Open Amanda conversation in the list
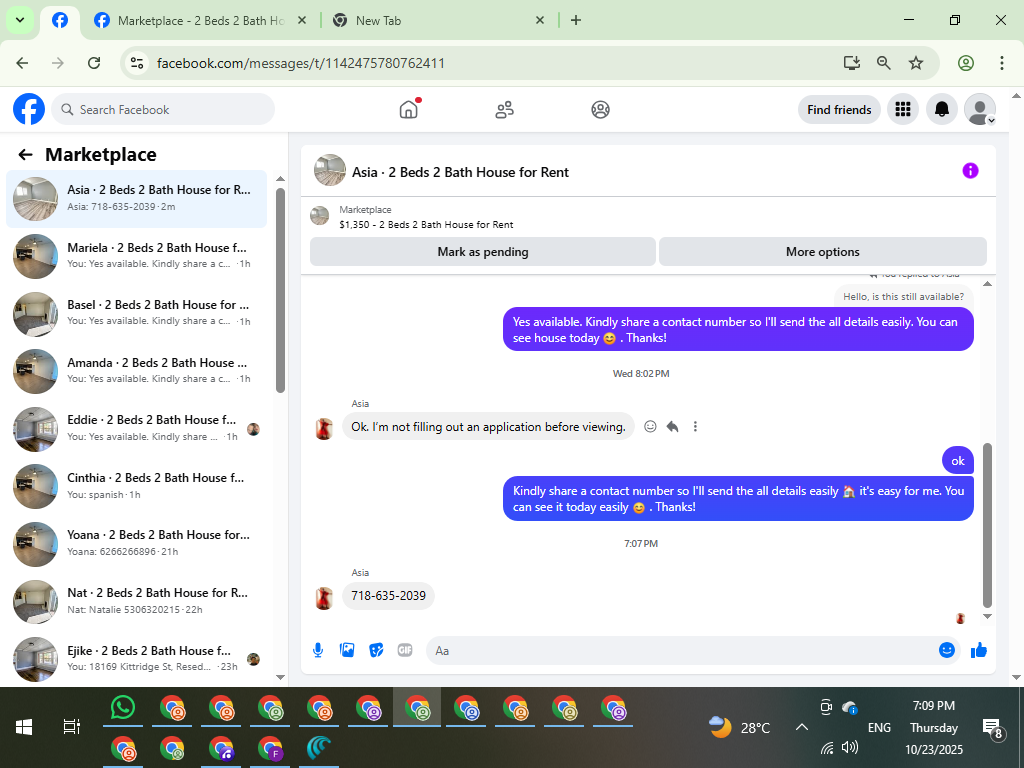Screen dimensions: 1024x768 pyautogui.click(x=136, y=371)
